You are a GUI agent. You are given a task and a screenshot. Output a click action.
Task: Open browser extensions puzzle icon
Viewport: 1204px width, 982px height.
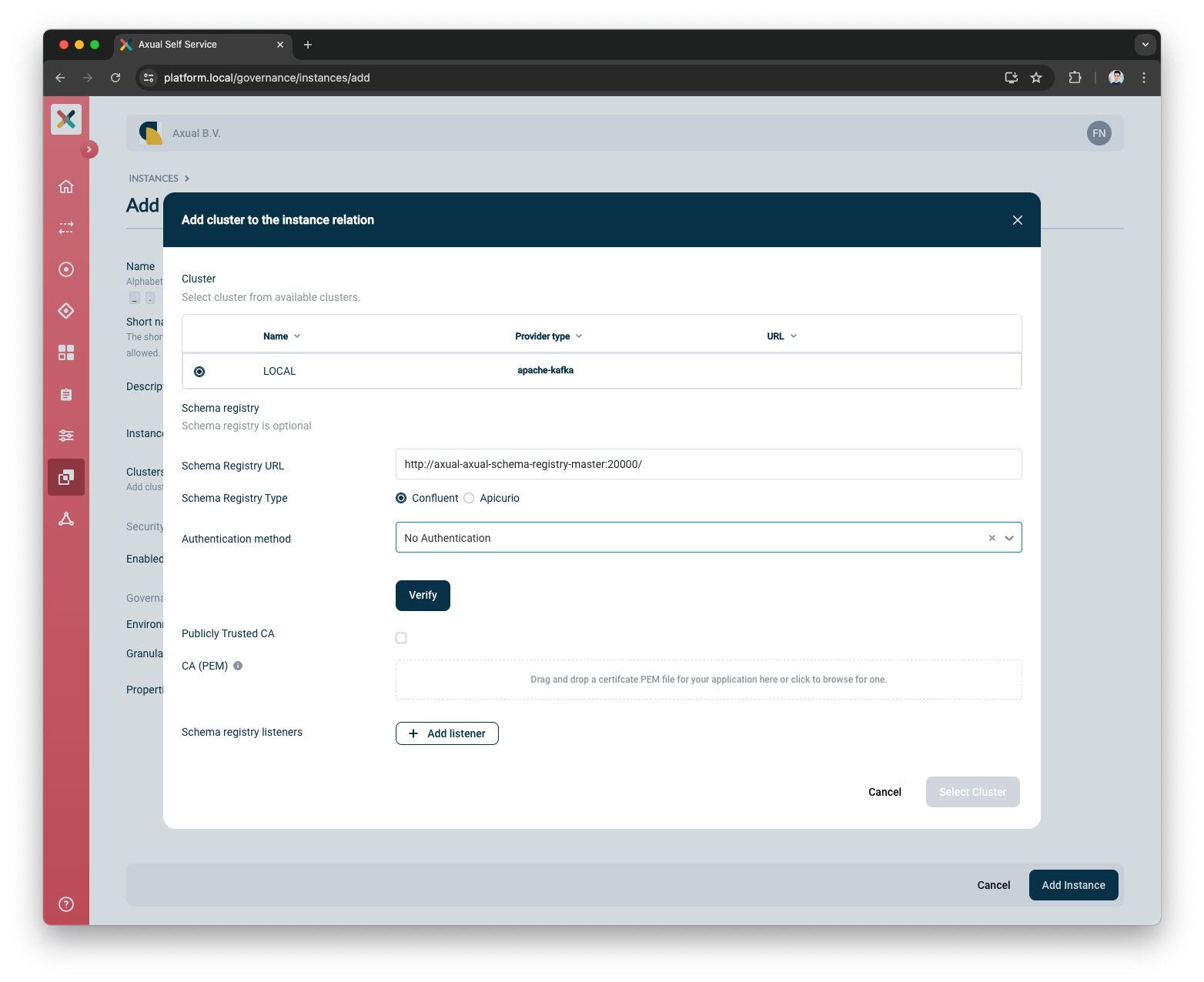pos(1075,78)
